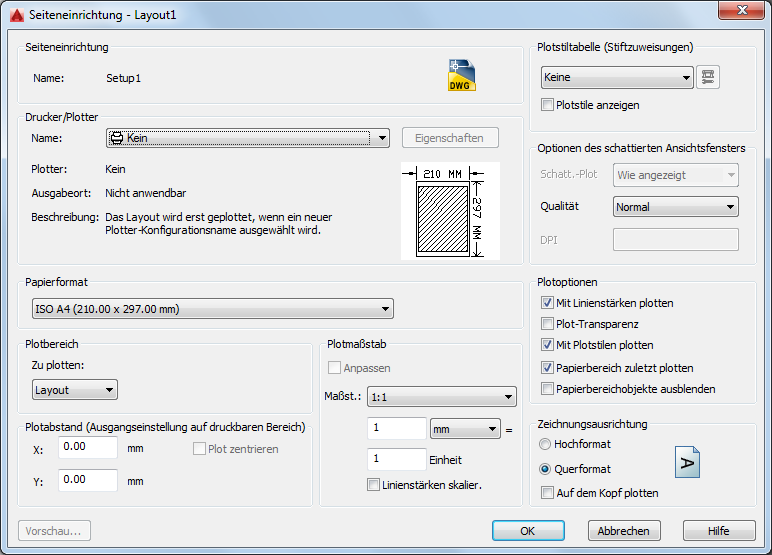Click the DPI input field
The image size is (772, 555).
click(676, 240)
